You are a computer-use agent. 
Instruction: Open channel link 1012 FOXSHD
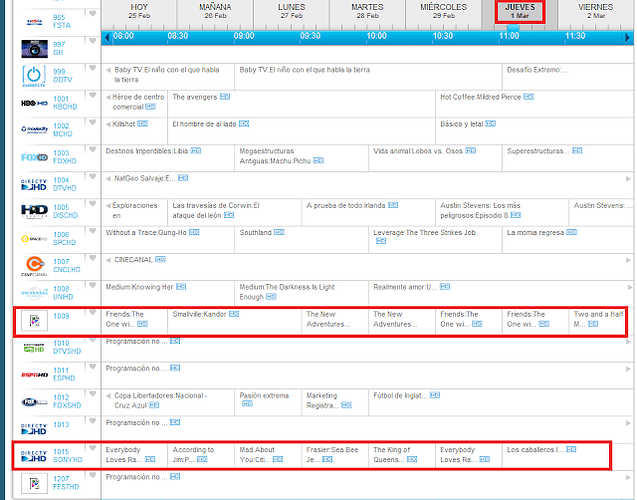pyautogui.click(x=67, y=402)
